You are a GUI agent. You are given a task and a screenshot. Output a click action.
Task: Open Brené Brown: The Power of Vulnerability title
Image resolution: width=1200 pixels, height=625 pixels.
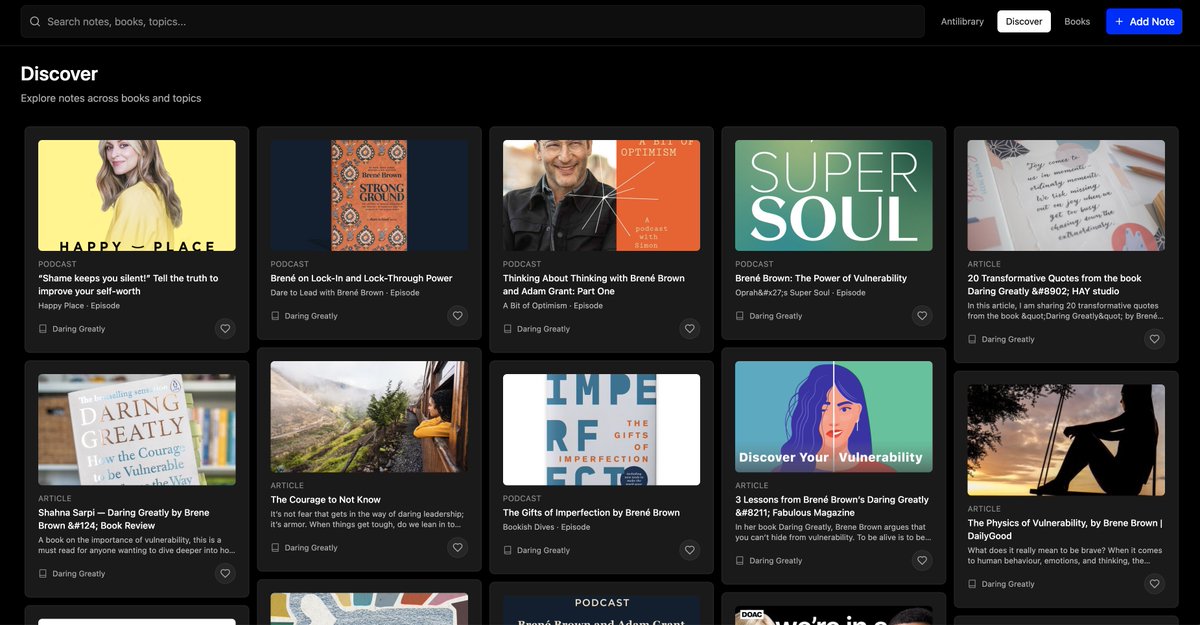[821, 278]
